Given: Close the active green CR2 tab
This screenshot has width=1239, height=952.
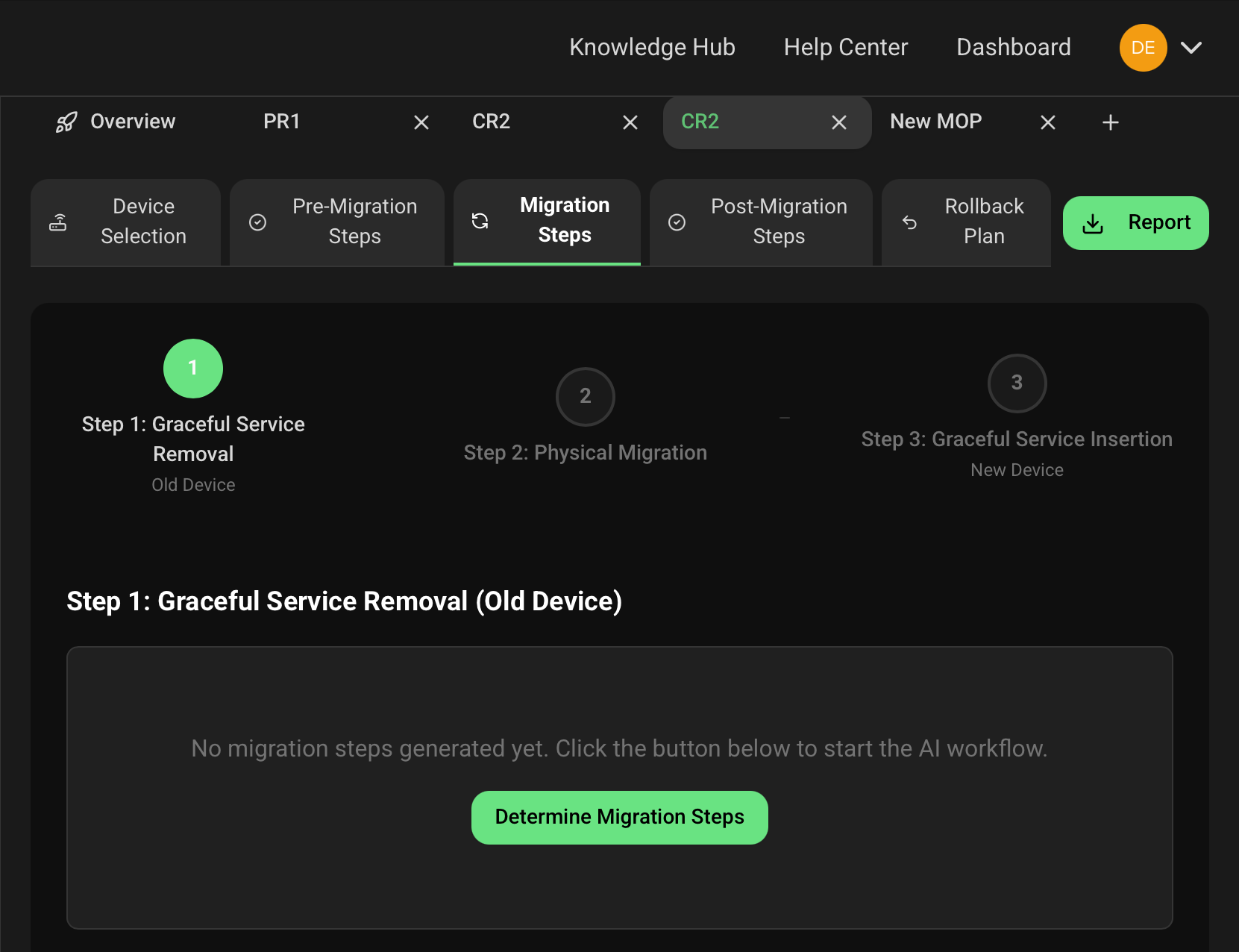Looking at the screenshot, I should coord(839,122).
